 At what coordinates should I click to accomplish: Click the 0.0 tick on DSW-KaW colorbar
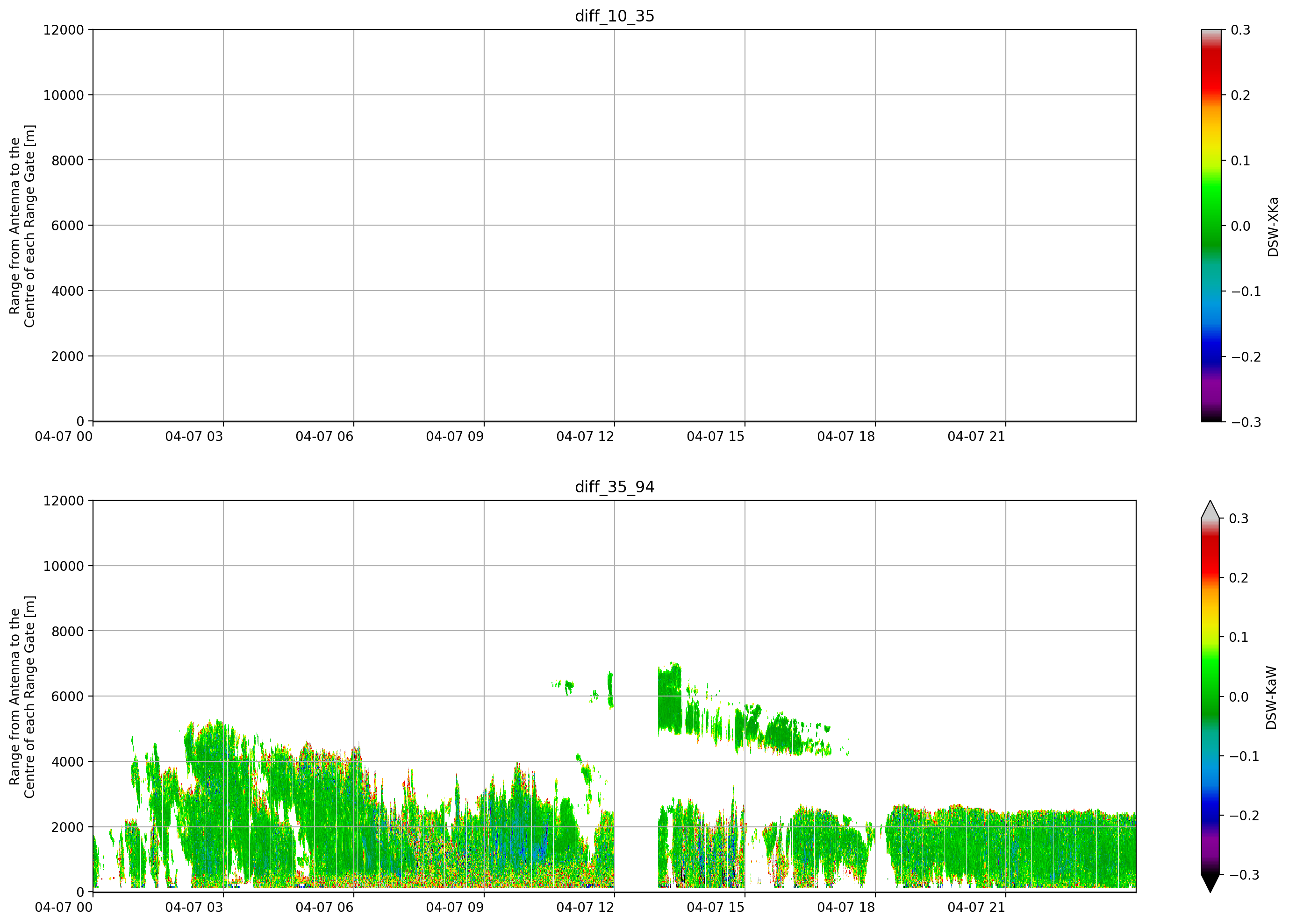[x=1239, y=696]
